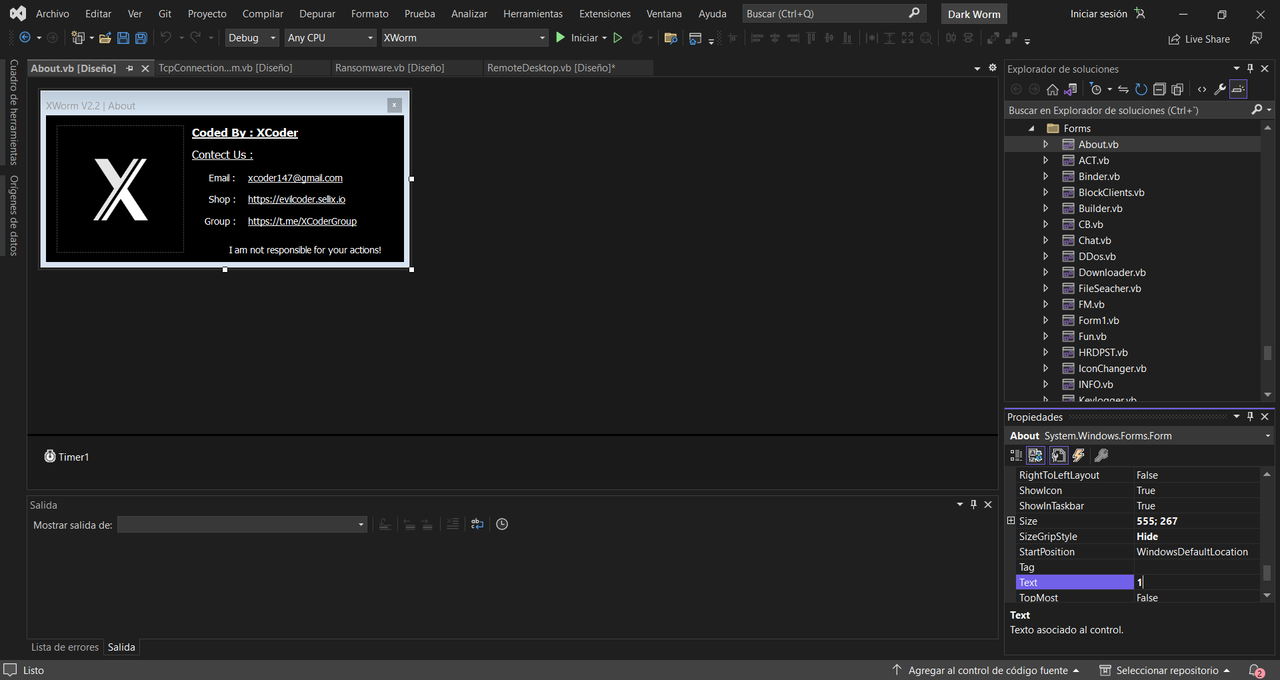The width and height of the screenshot is (1280, 680).
Task: Click the feedback icon beside Live Share
Action: 1256,38
